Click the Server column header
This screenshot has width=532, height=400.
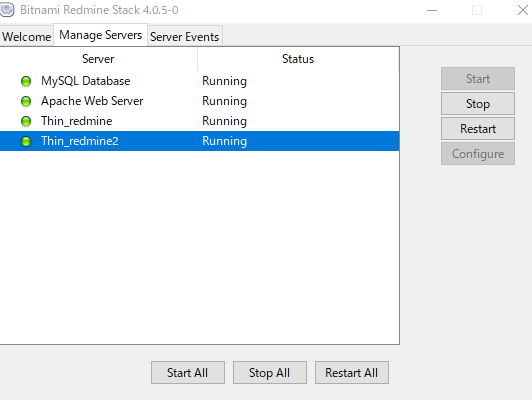pyautogui.click(x=98, y=59)
